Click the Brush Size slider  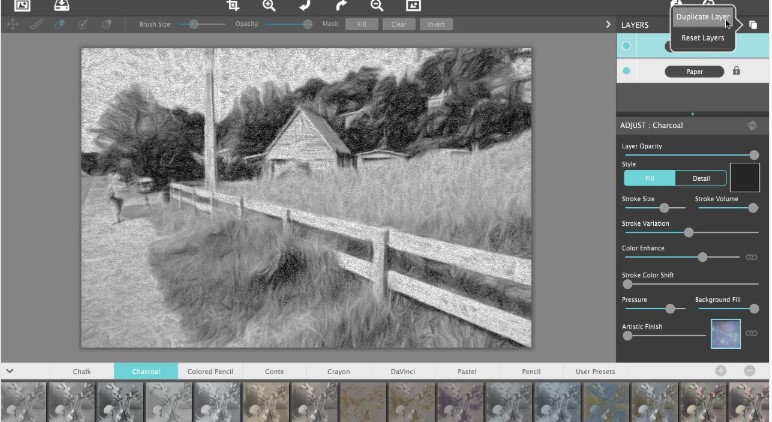pos(202,24)
